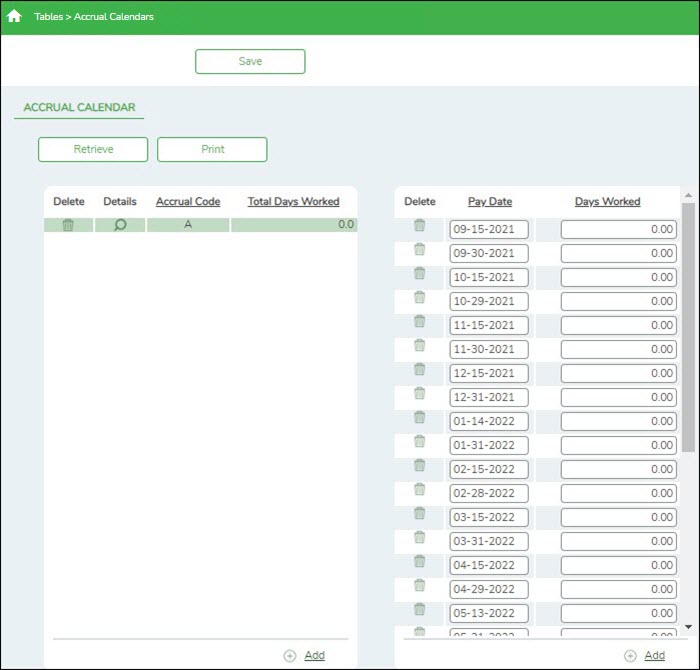The width and height of the screenshot is (700, 670).
Task: Delete the 01-14-2022 pay date row
Action: tap(419, 417)
